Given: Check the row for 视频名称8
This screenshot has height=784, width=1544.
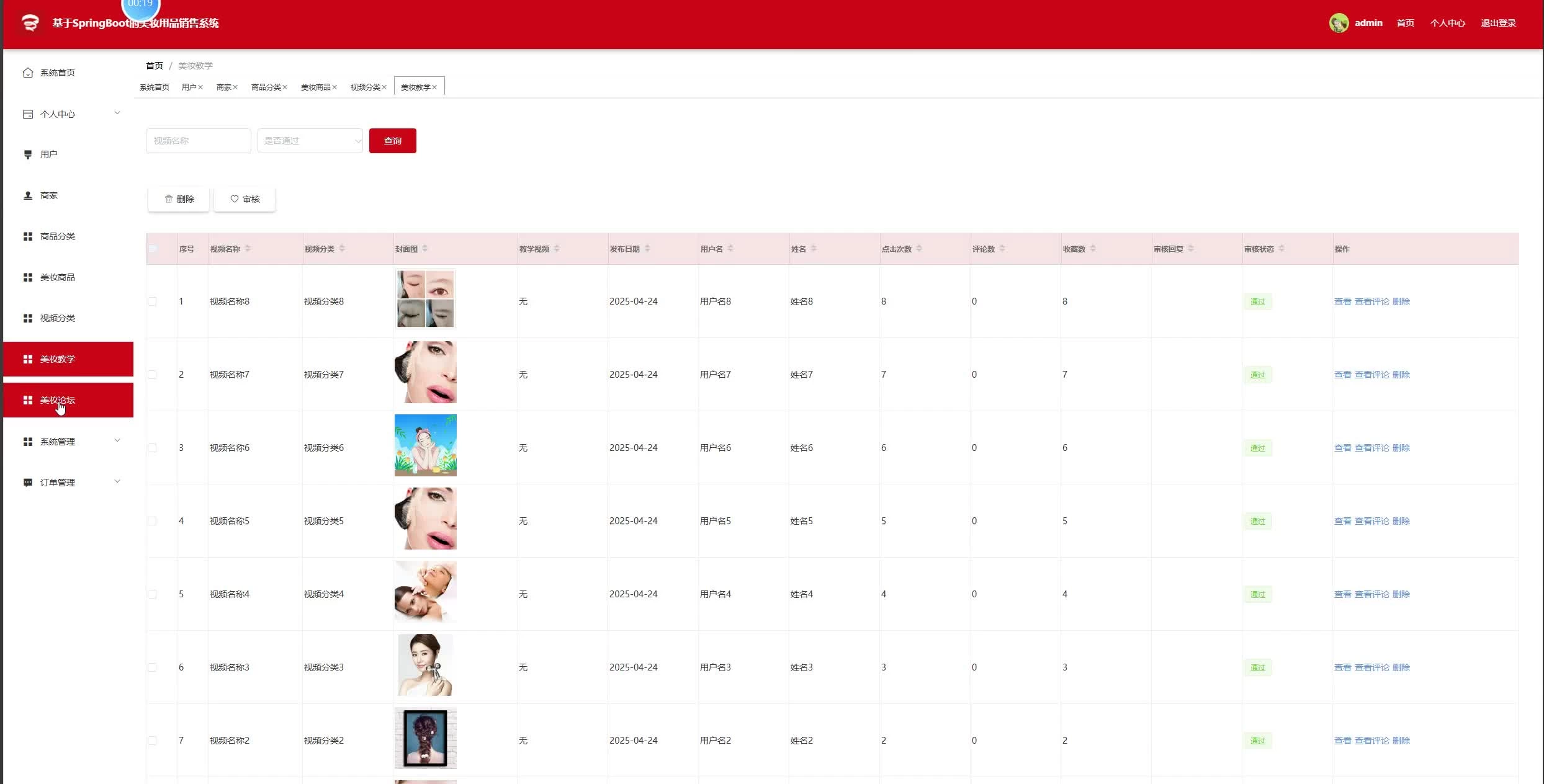Looking at the screenshot, I should point(152,301).
